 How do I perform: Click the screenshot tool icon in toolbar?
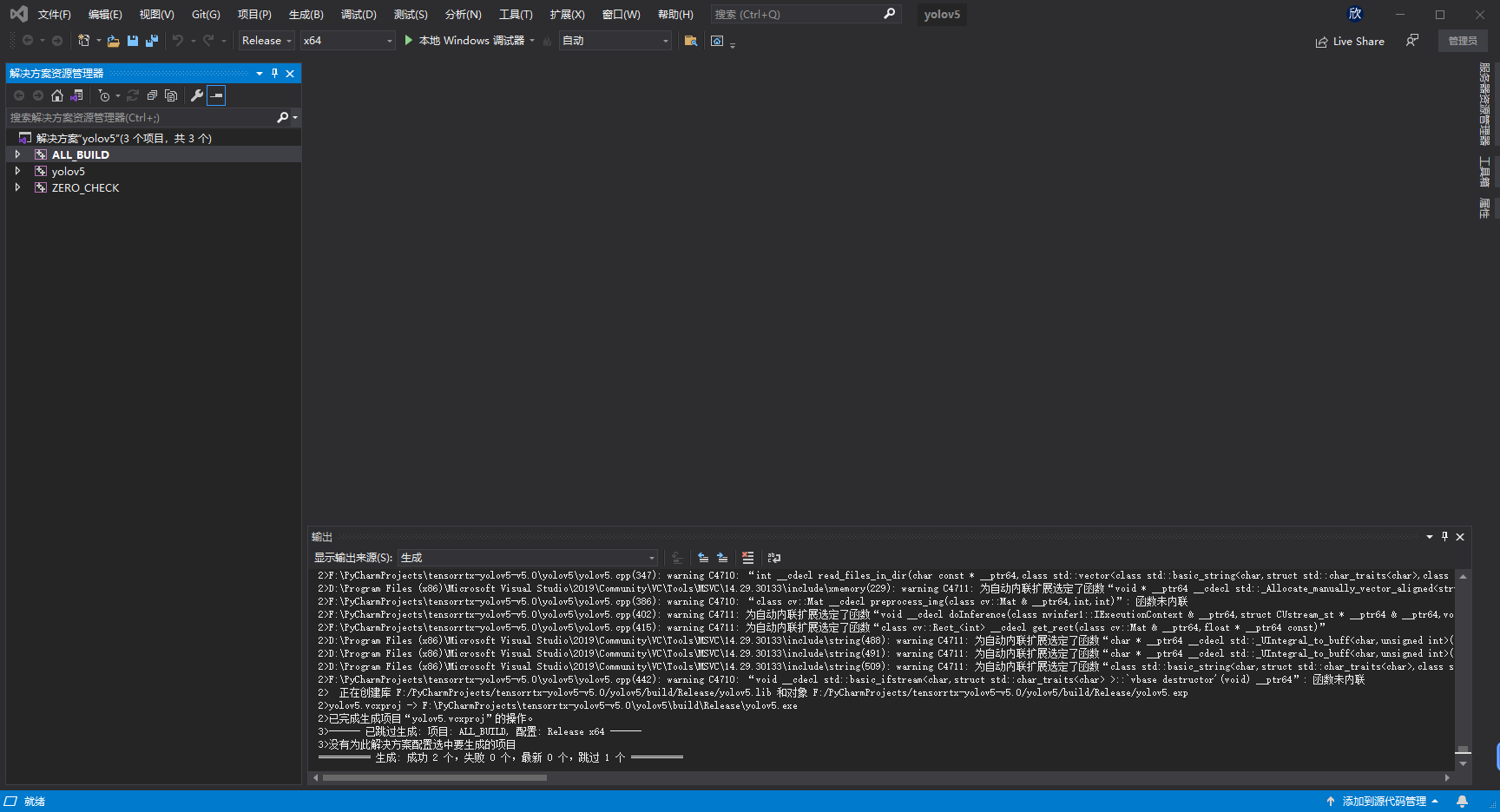coord(717,41)
